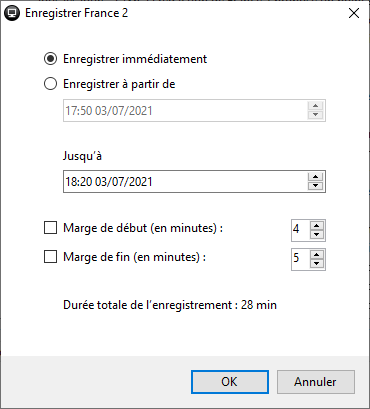Enable the Marge de fin checkbox
370x409 pixels.
[x=50, y=257]
